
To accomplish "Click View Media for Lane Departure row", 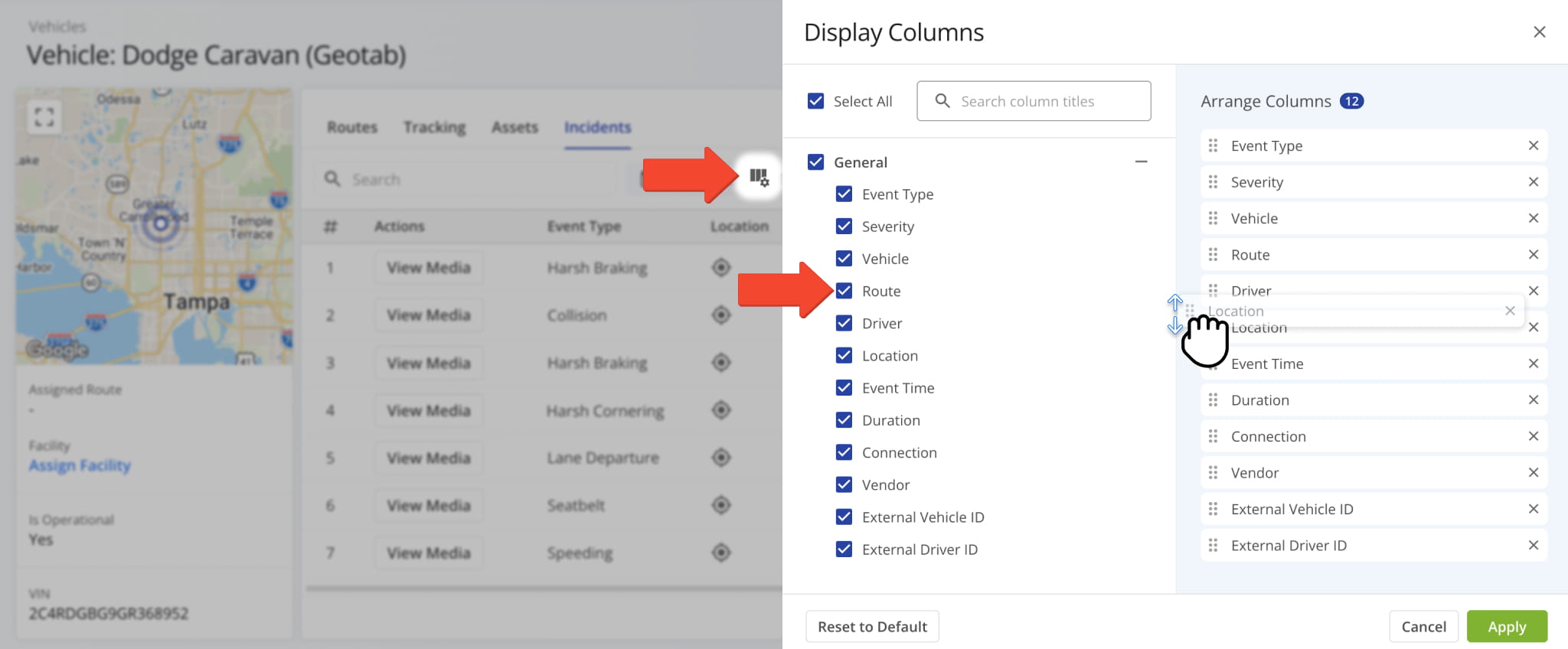I will tap(428, 458).
